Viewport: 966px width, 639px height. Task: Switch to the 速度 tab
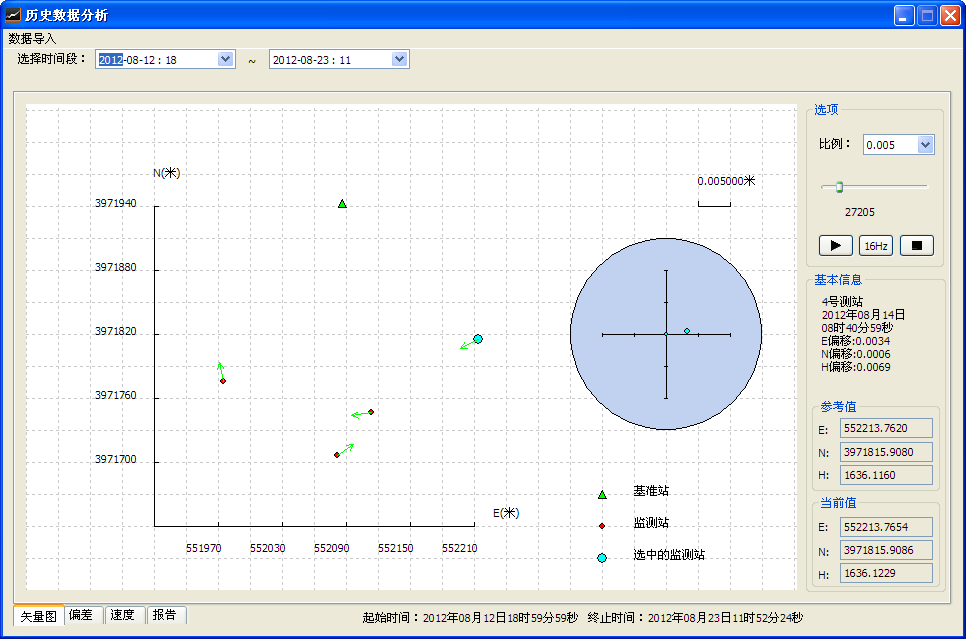coord(123,615)
